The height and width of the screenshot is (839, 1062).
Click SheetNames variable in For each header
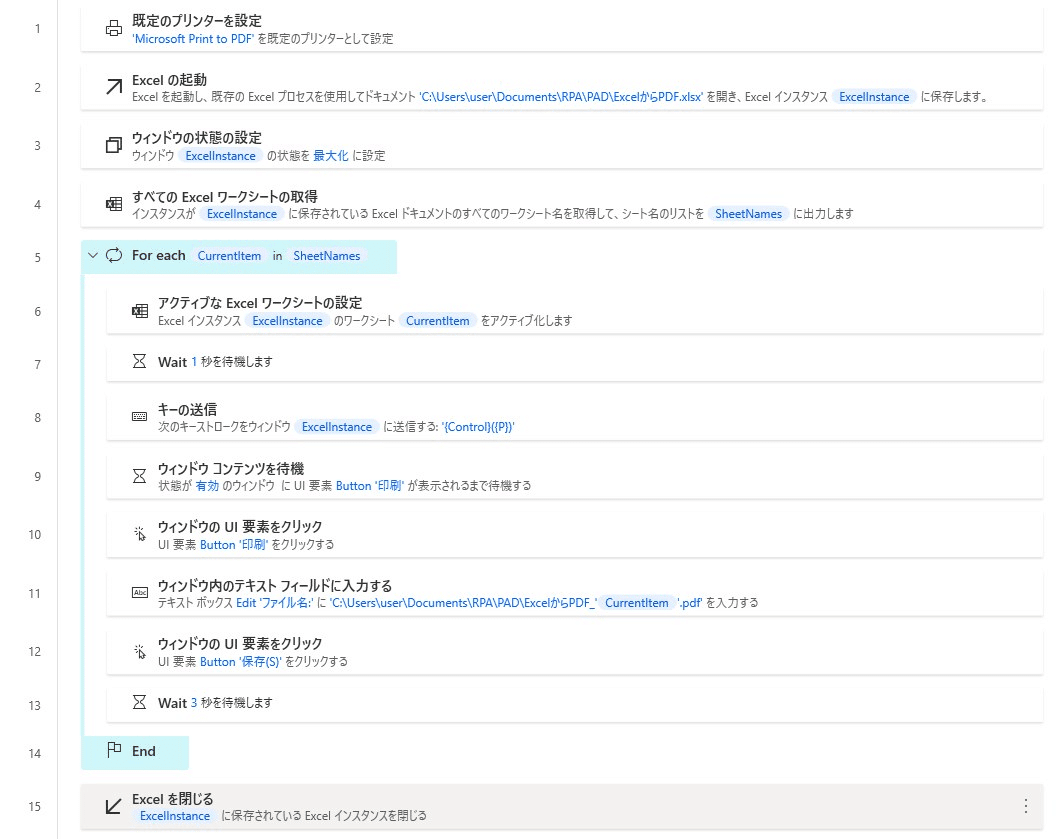point(326,256)
